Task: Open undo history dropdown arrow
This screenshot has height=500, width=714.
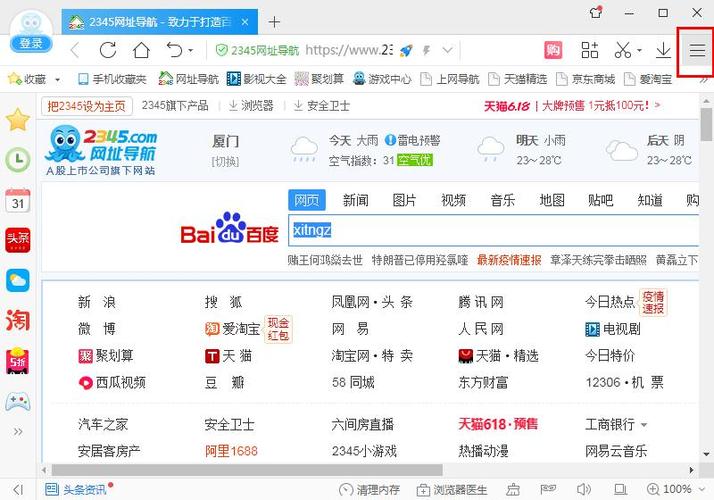Action: point(190,51)
